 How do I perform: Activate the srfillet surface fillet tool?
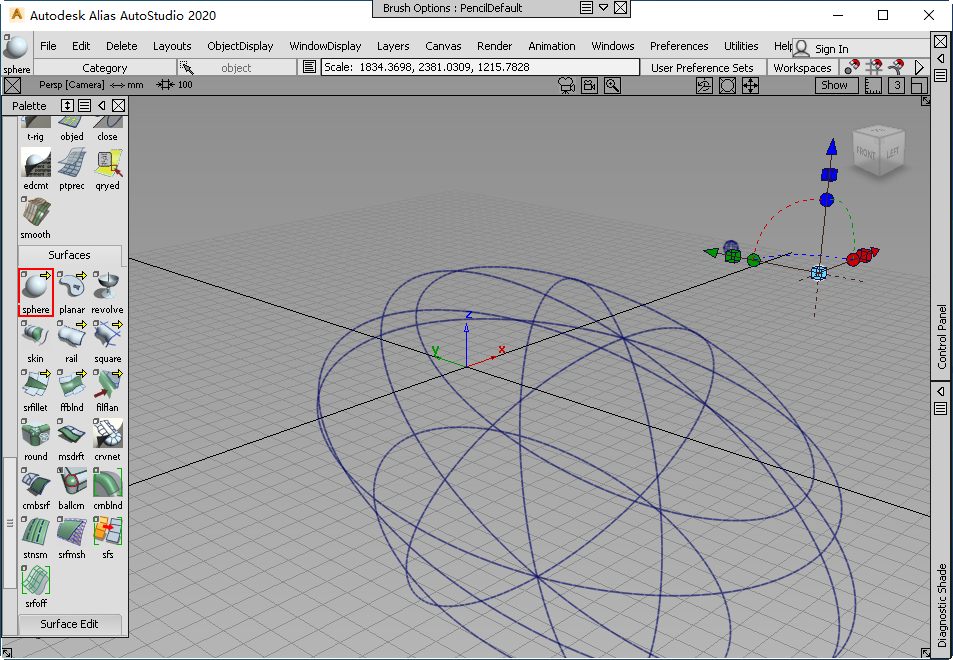click(36, 386)
